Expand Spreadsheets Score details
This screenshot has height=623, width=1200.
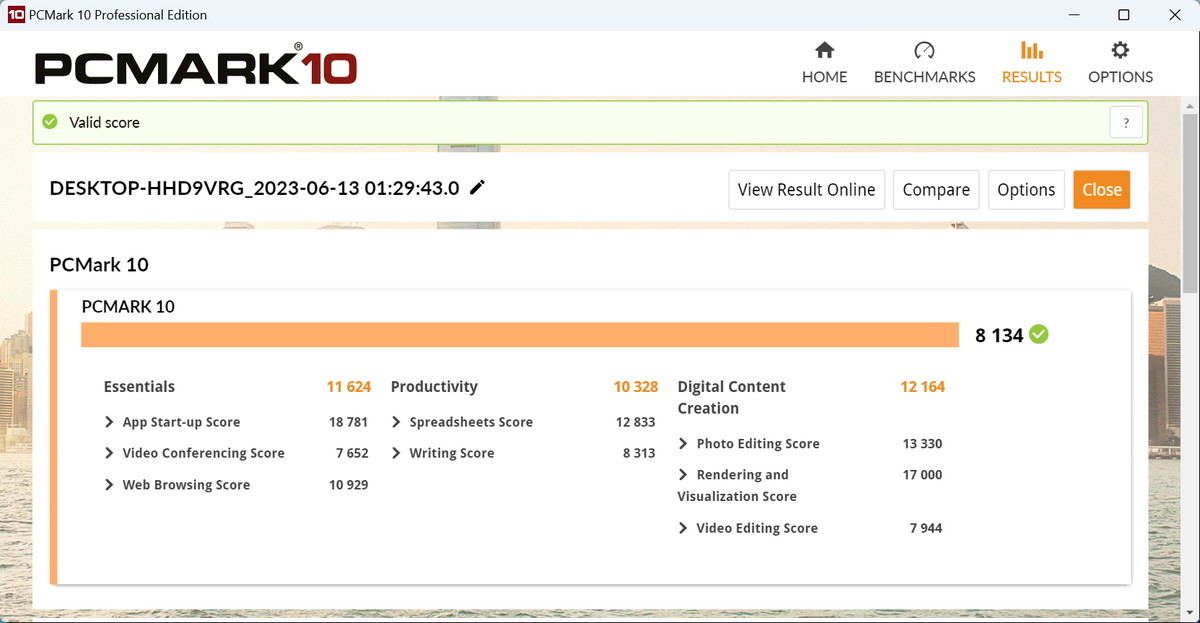tap(396, 422)
